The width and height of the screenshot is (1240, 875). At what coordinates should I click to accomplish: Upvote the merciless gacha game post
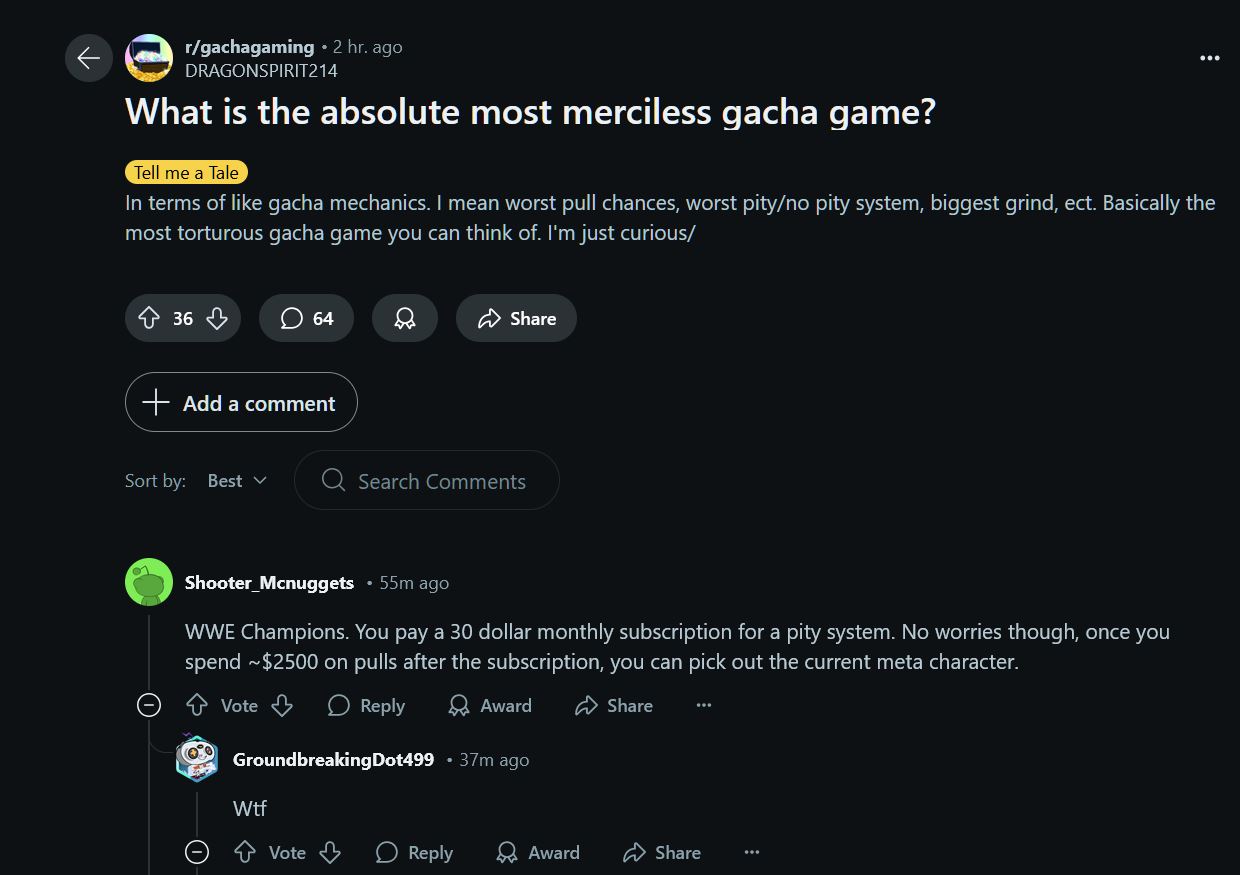[149, 318]
